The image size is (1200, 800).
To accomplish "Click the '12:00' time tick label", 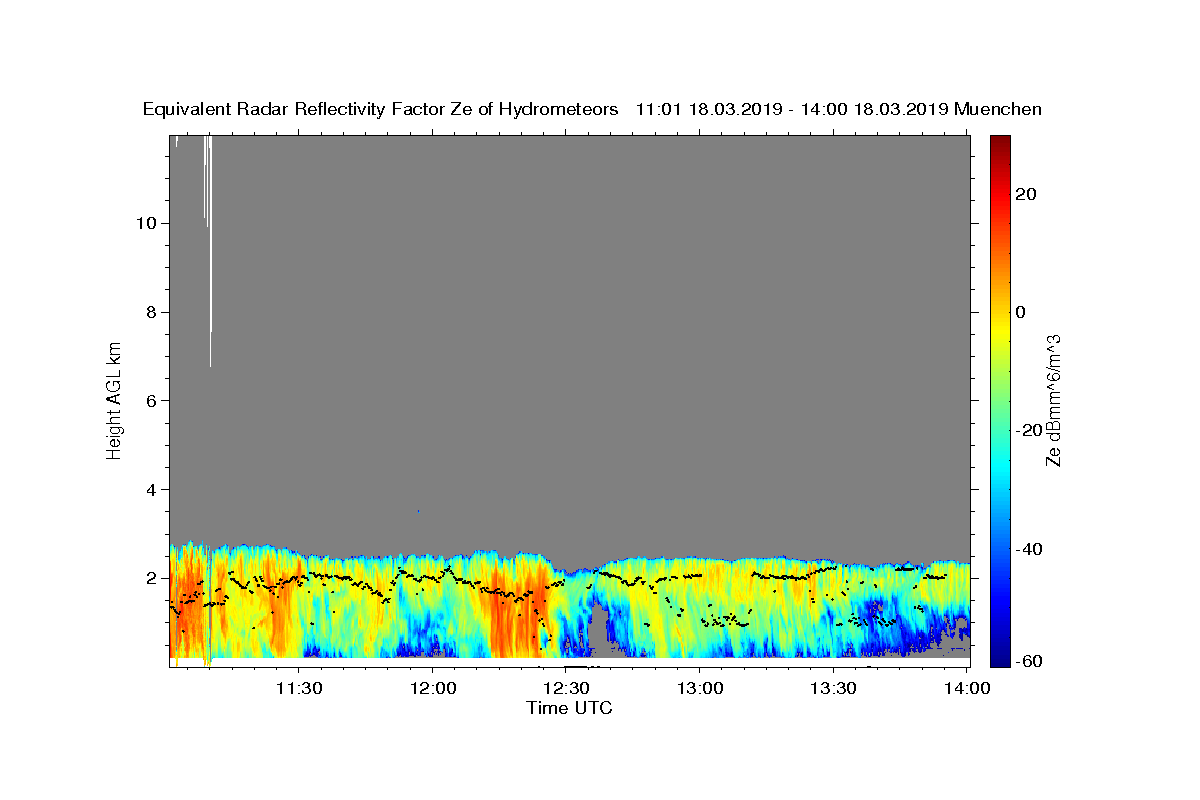I will point(433,688).
